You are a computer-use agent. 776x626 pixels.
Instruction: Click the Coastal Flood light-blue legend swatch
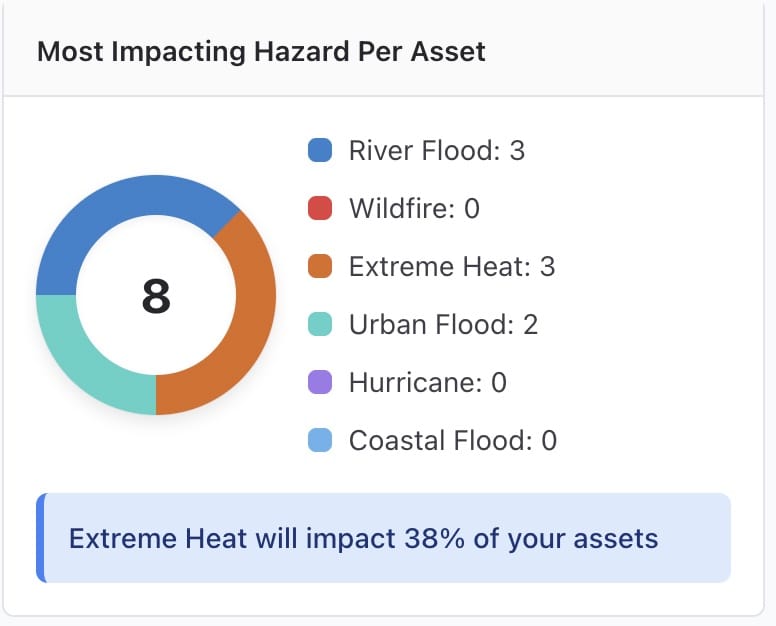(320, 441)
